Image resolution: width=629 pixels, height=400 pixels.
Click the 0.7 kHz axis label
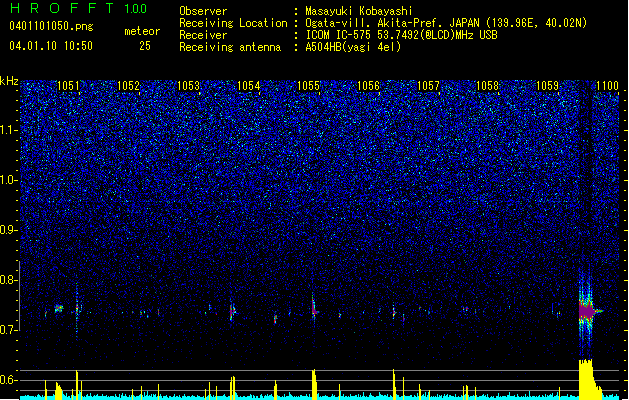pyautogui.click(x=8, y=330)
